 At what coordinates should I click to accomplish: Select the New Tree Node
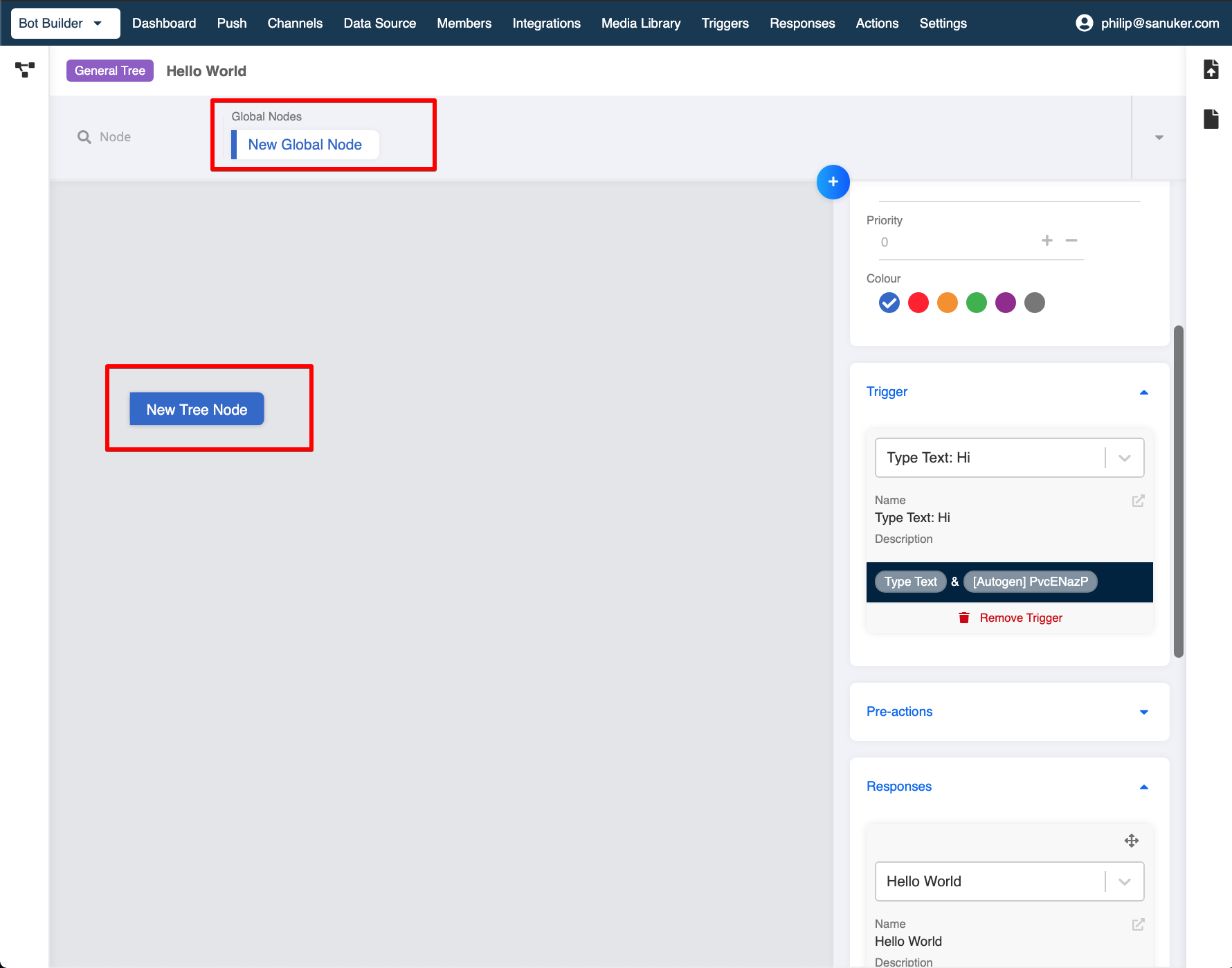197,409
